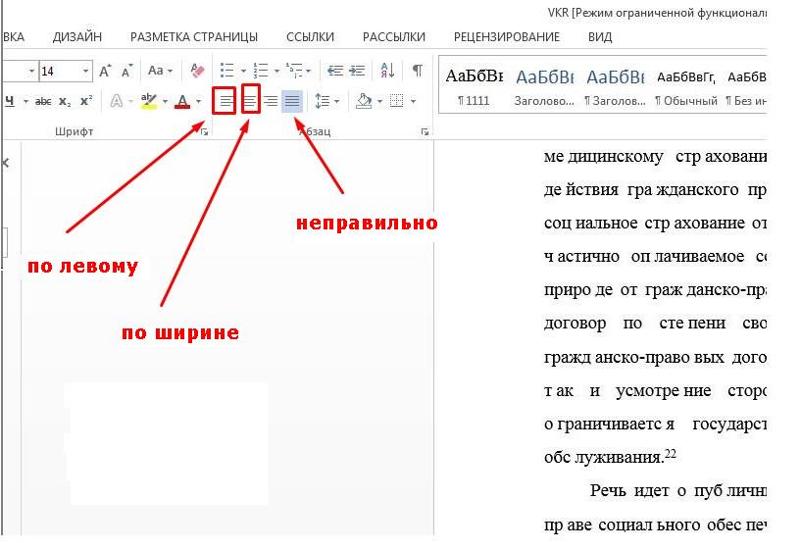
Task: Open the line spacing dropdown arrow
Action: click(337, 102)
